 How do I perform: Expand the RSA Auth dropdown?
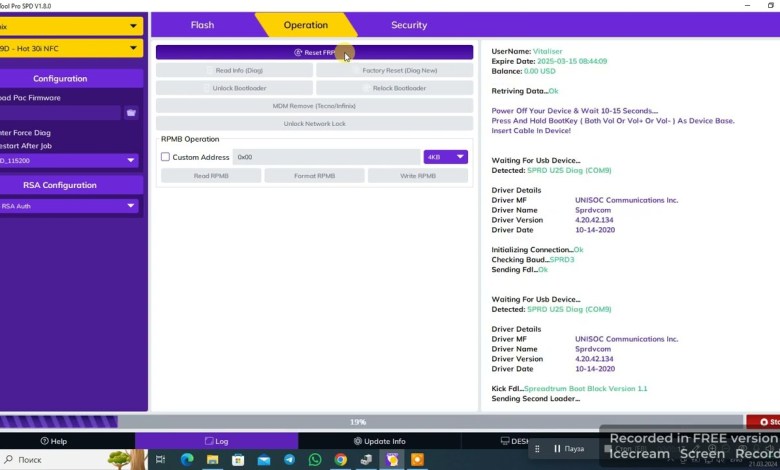point(70,206)
